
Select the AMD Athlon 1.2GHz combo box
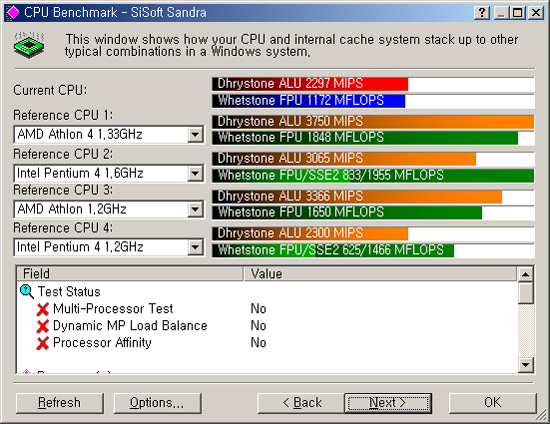[x=109, y=210]
